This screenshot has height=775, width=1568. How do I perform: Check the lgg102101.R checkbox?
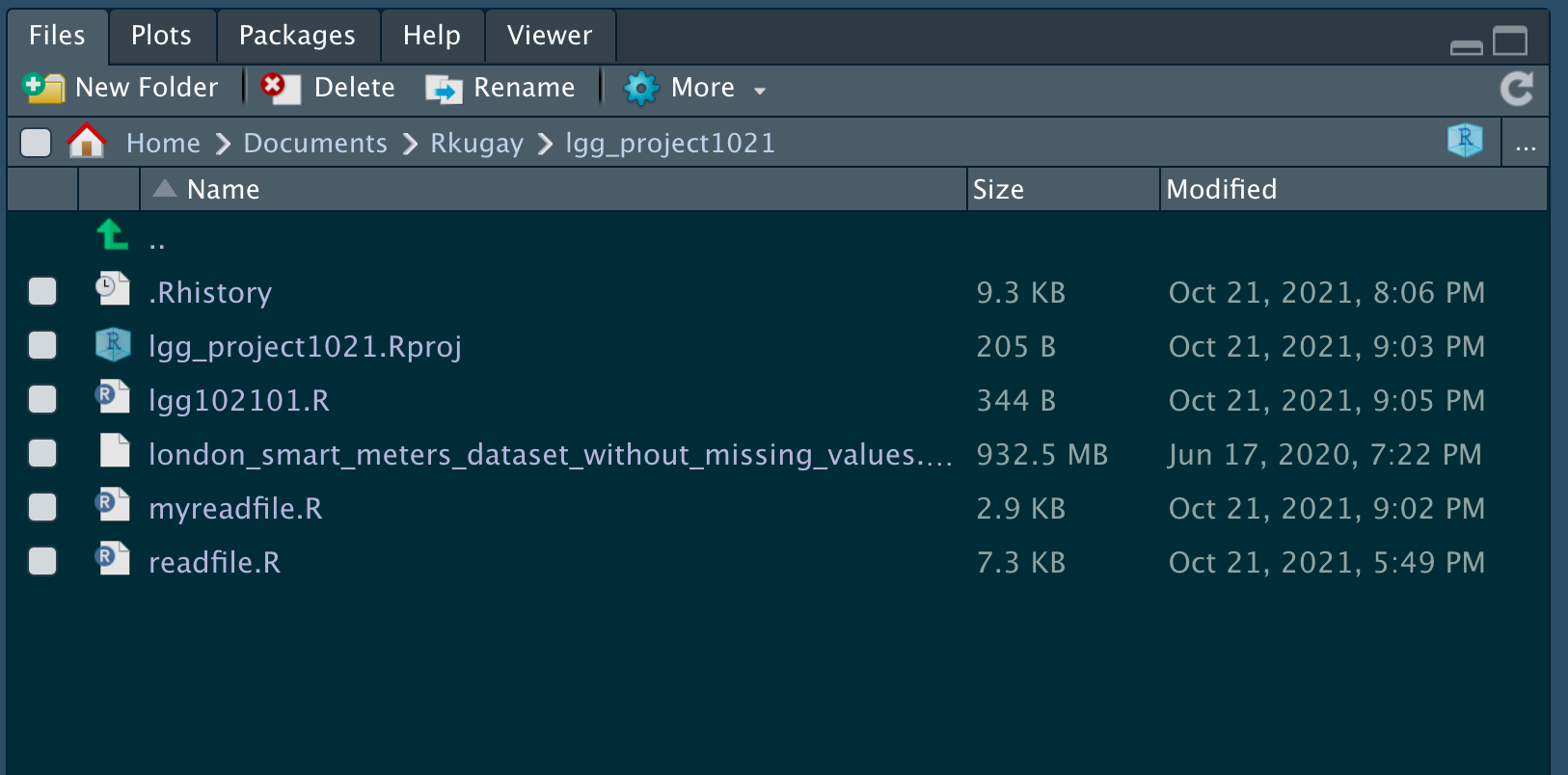click(42, 399)
